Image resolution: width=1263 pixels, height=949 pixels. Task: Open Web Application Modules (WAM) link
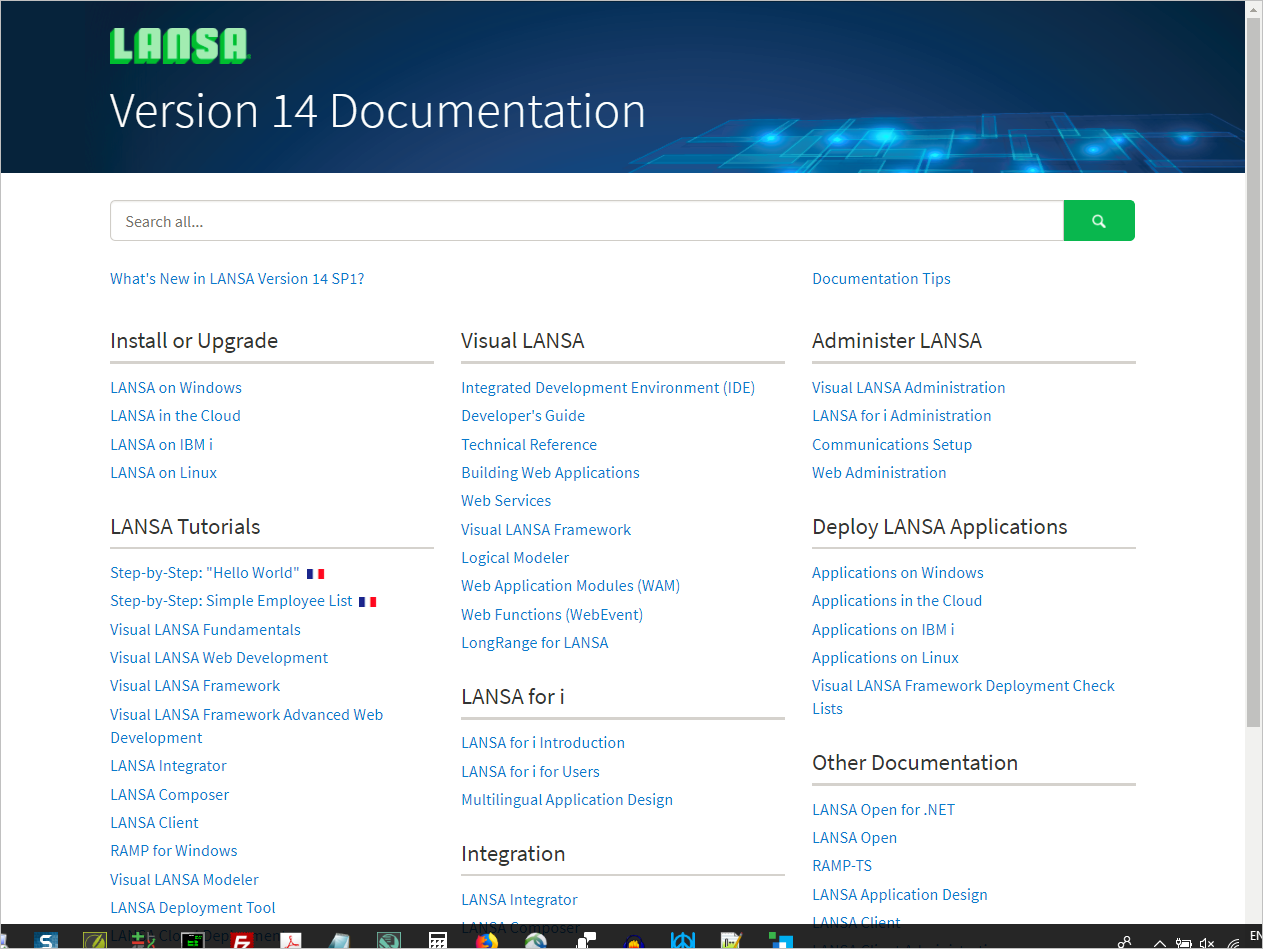click(570, 586)
